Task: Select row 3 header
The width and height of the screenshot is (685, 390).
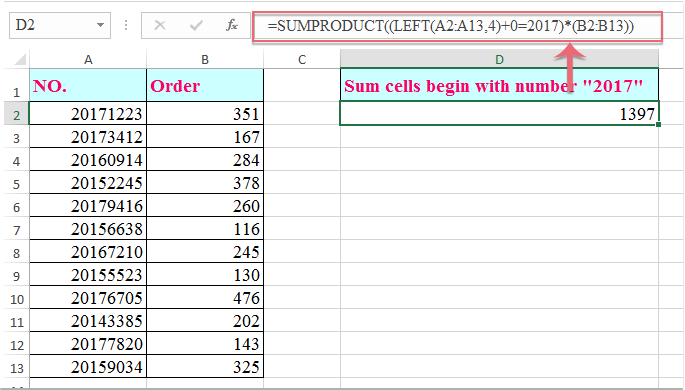Action: [x=17, y=137]
